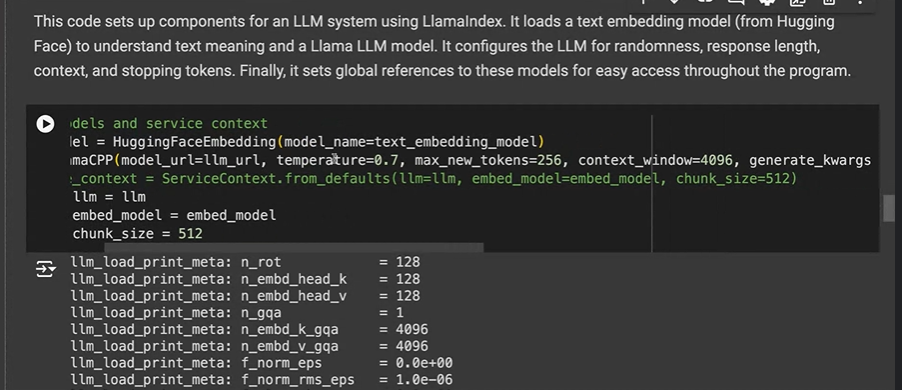
Task: Click output line 'n_gqa = 1'
Action: click(237, 313)
